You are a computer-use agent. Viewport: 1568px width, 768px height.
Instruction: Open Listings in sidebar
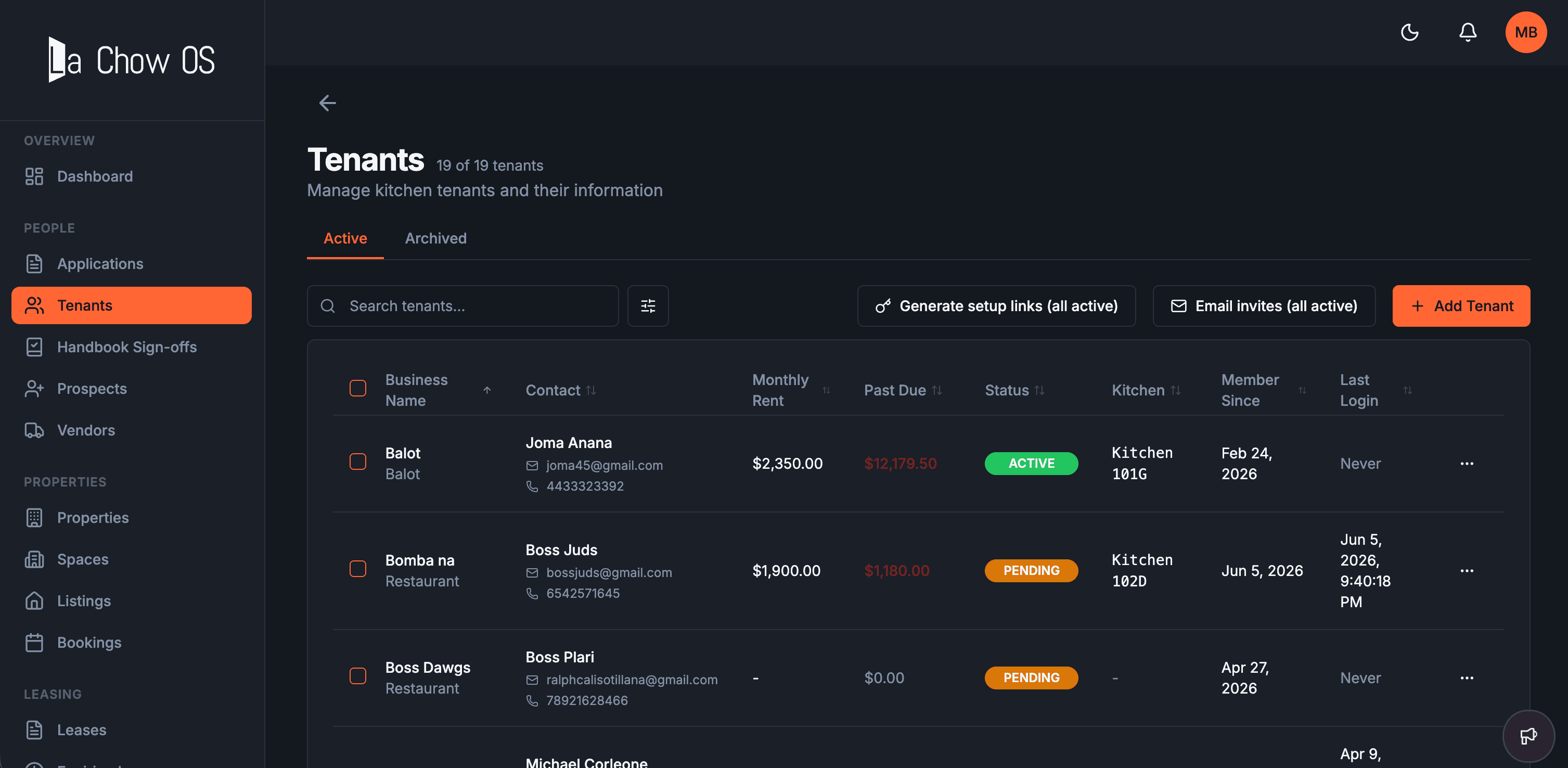[132, 600]
